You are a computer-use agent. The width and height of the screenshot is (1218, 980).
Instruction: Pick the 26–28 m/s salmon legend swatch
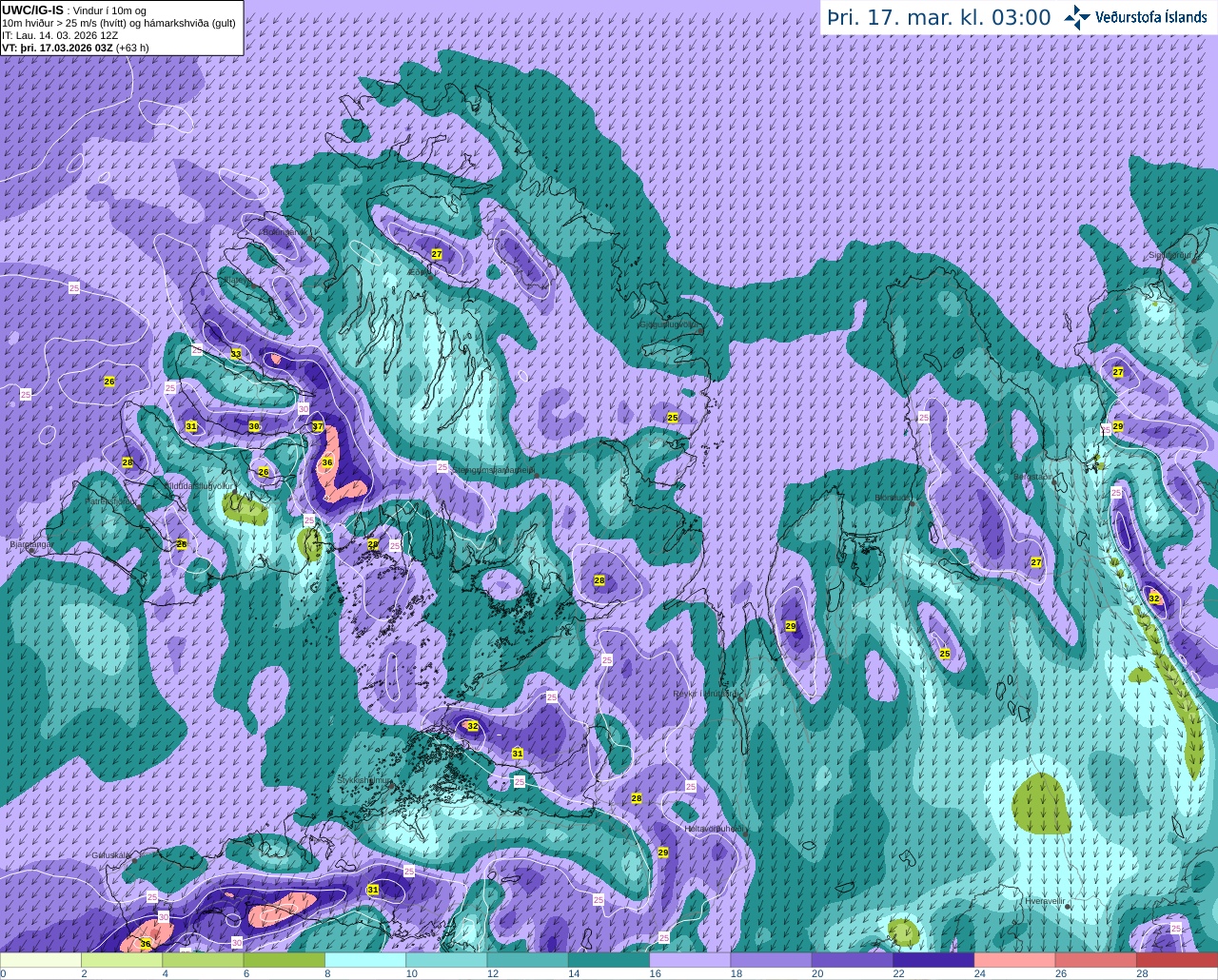coord(1096,960)
